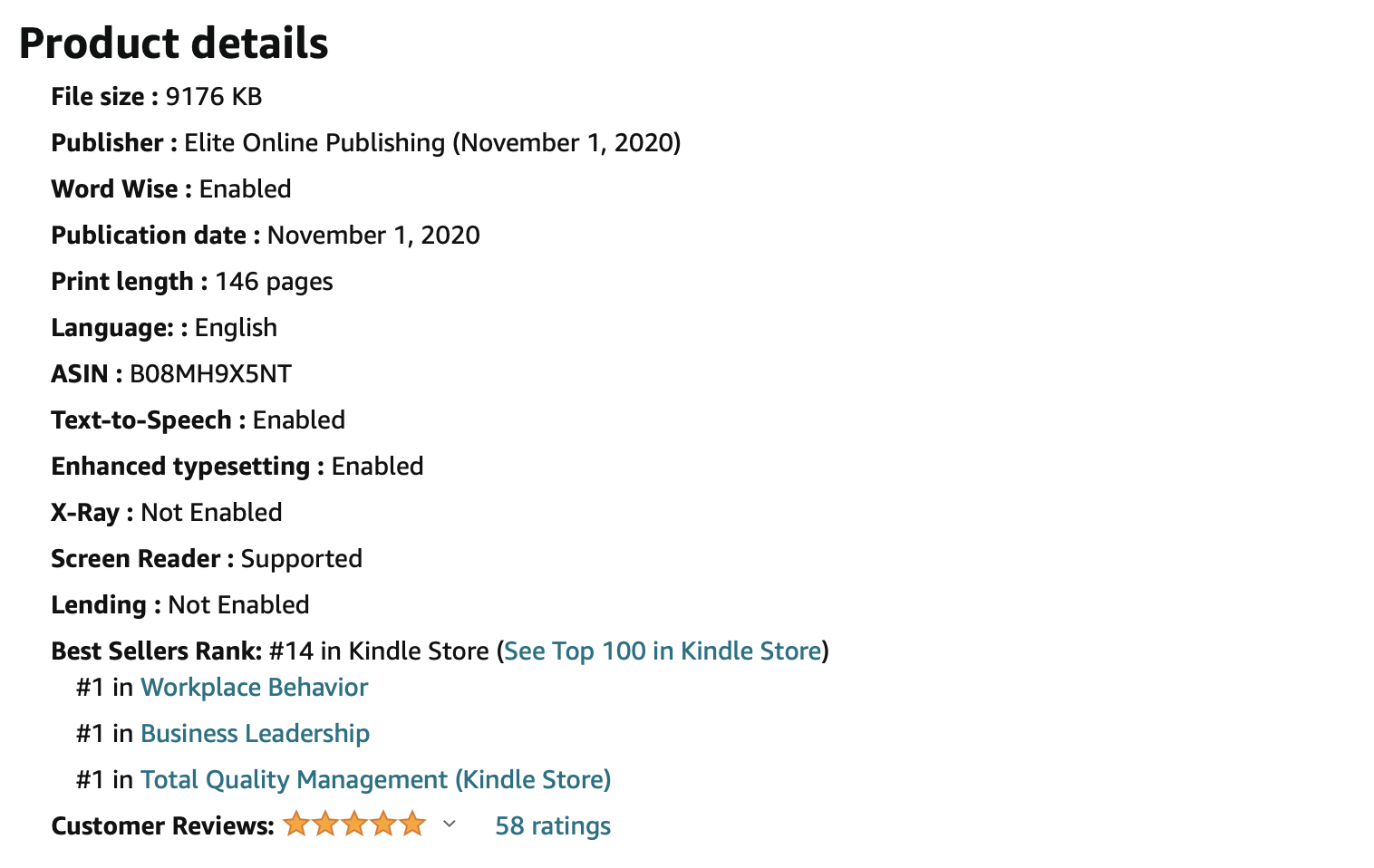Expand the customer reviews rating chevron
Image resolution: width=1374 pixels, height=868 pixels.
[449, 825]
